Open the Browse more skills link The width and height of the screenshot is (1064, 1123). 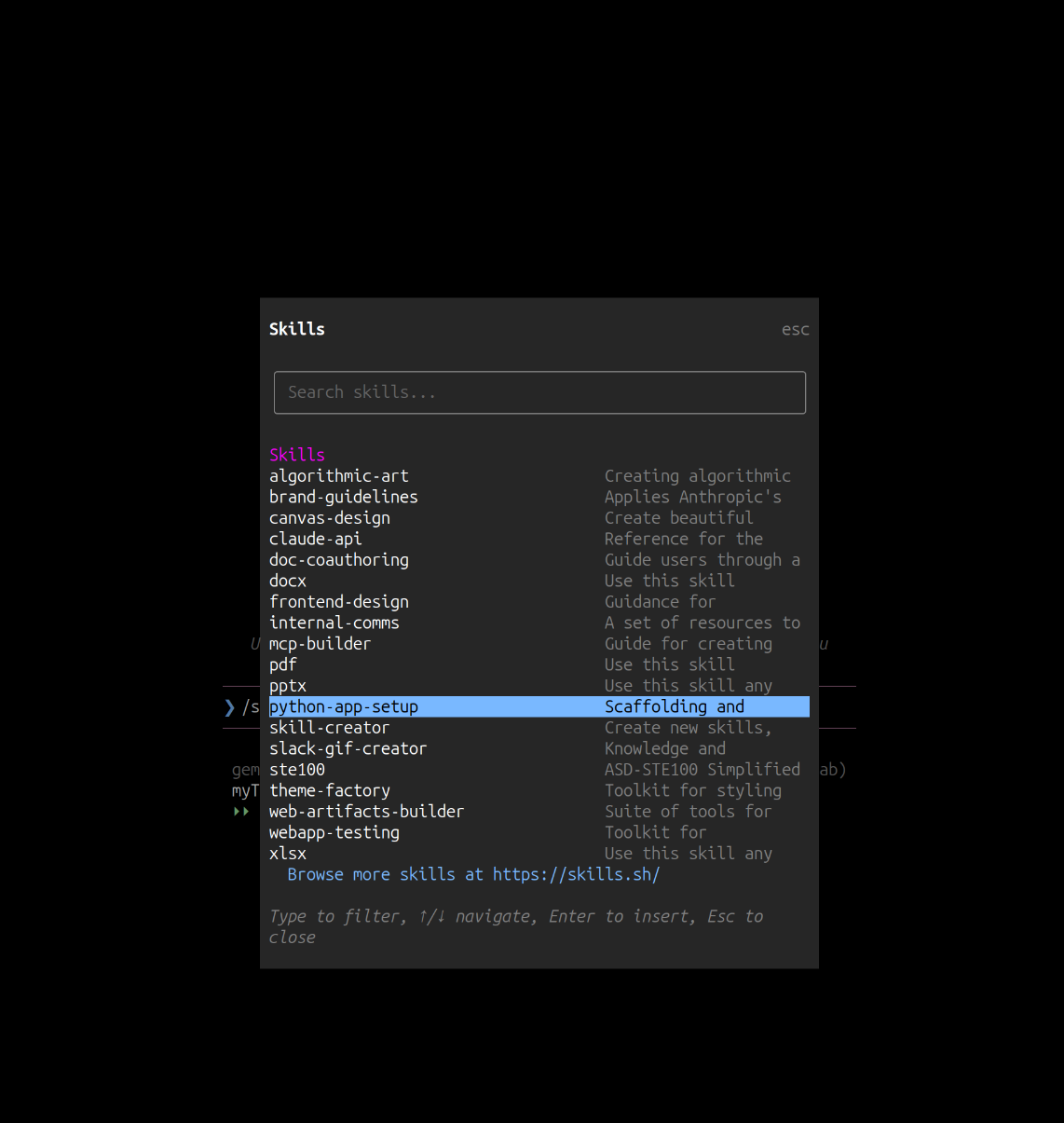tap(473, 874)
